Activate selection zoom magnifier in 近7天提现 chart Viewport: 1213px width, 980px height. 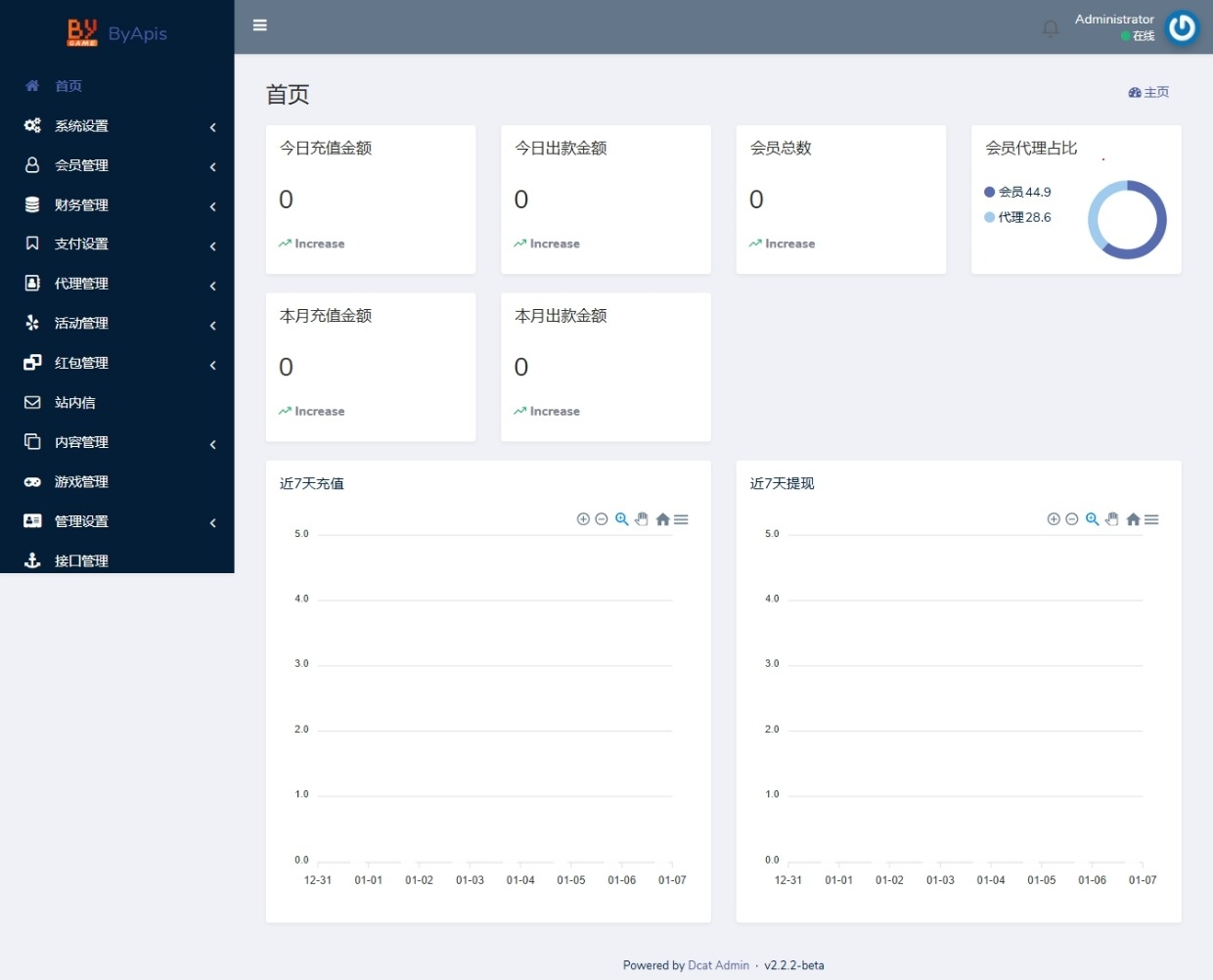[x=1093, y=519]
